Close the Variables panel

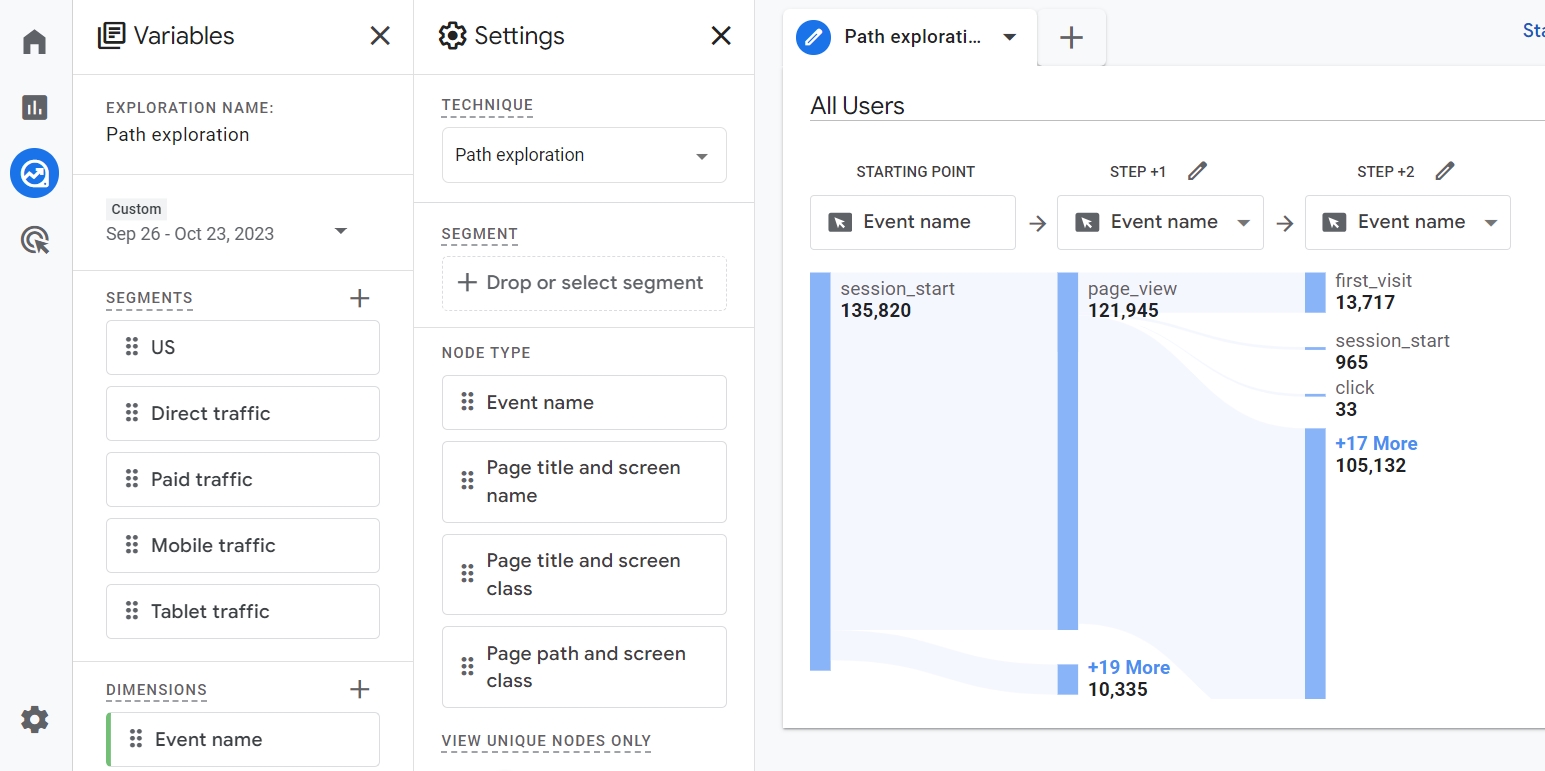coord(380,36)
